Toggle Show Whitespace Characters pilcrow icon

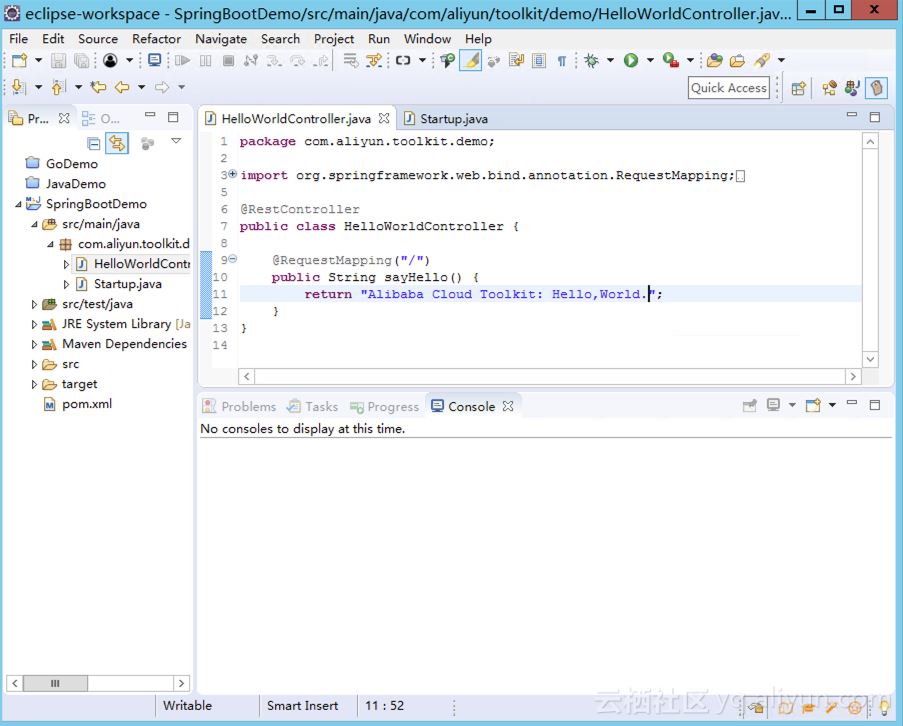[561, 60]
